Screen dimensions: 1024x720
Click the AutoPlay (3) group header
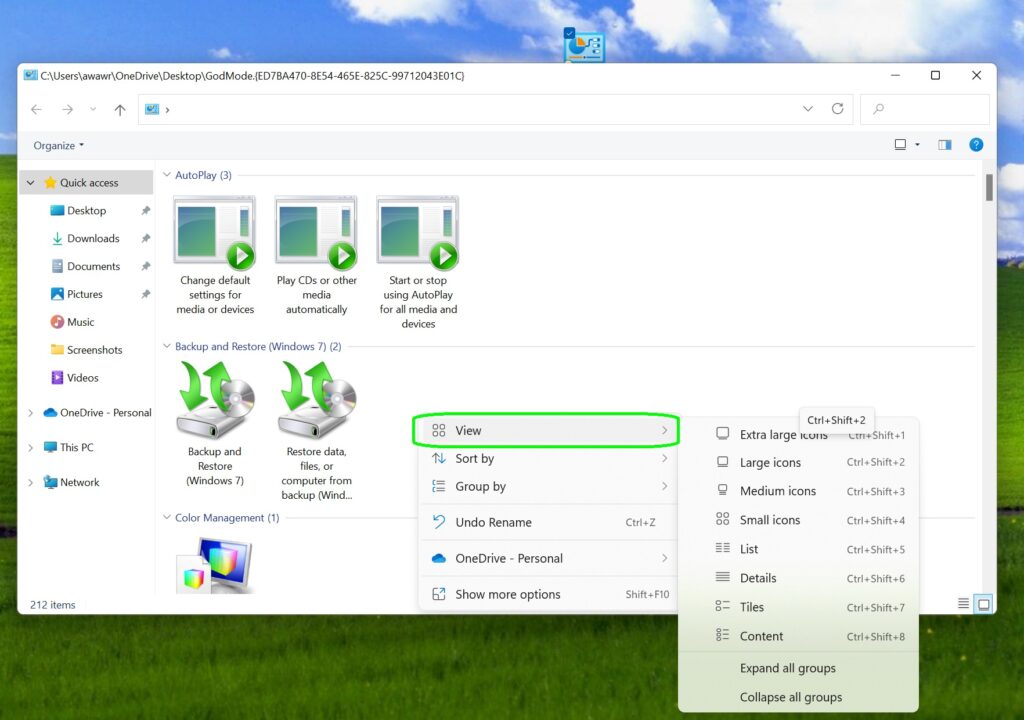203,175
